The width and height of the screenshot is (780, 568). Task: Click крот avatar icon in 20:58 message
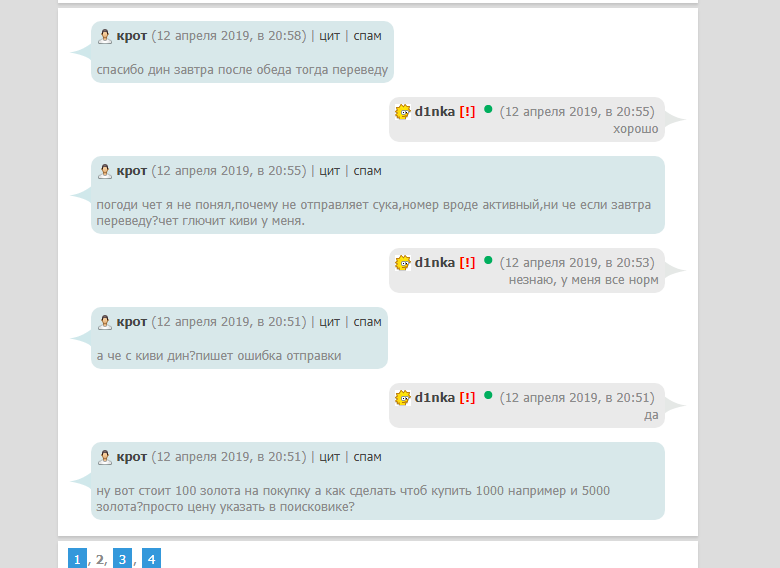coord(104,36)
